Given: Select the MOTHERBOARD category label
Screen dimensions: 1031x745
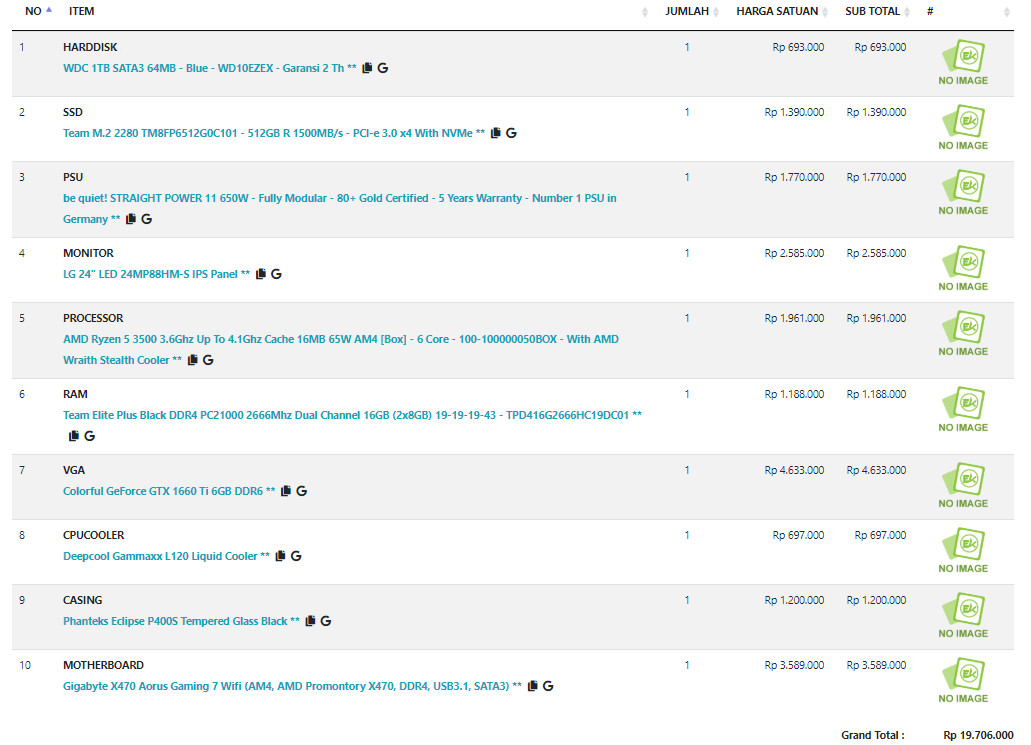Looking at the screenshot, I should pos(103,665).
